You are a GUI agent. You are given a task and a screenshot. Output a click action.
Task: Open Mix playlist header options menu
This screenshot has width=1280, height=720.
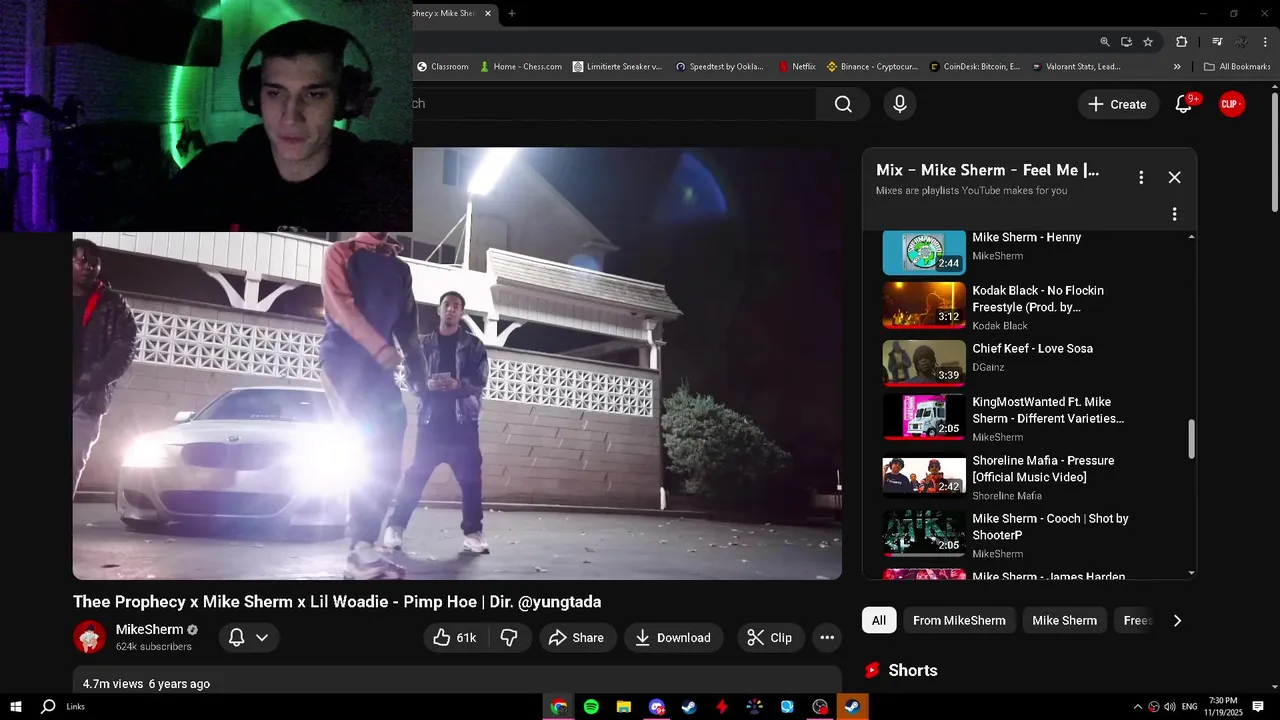(x=1141, y=177)
